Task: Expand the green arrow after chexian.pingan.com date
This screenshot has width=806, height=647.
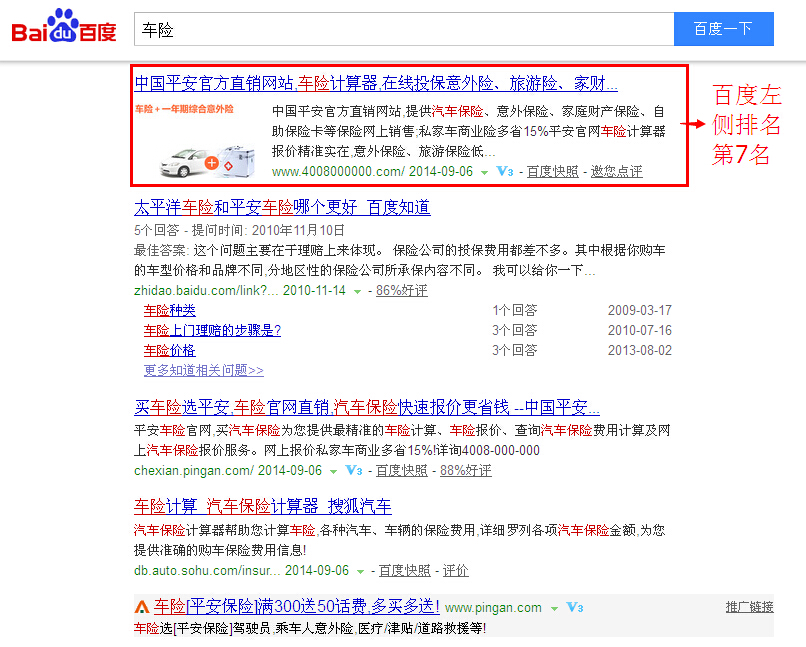Action: [x=332, y=471]
